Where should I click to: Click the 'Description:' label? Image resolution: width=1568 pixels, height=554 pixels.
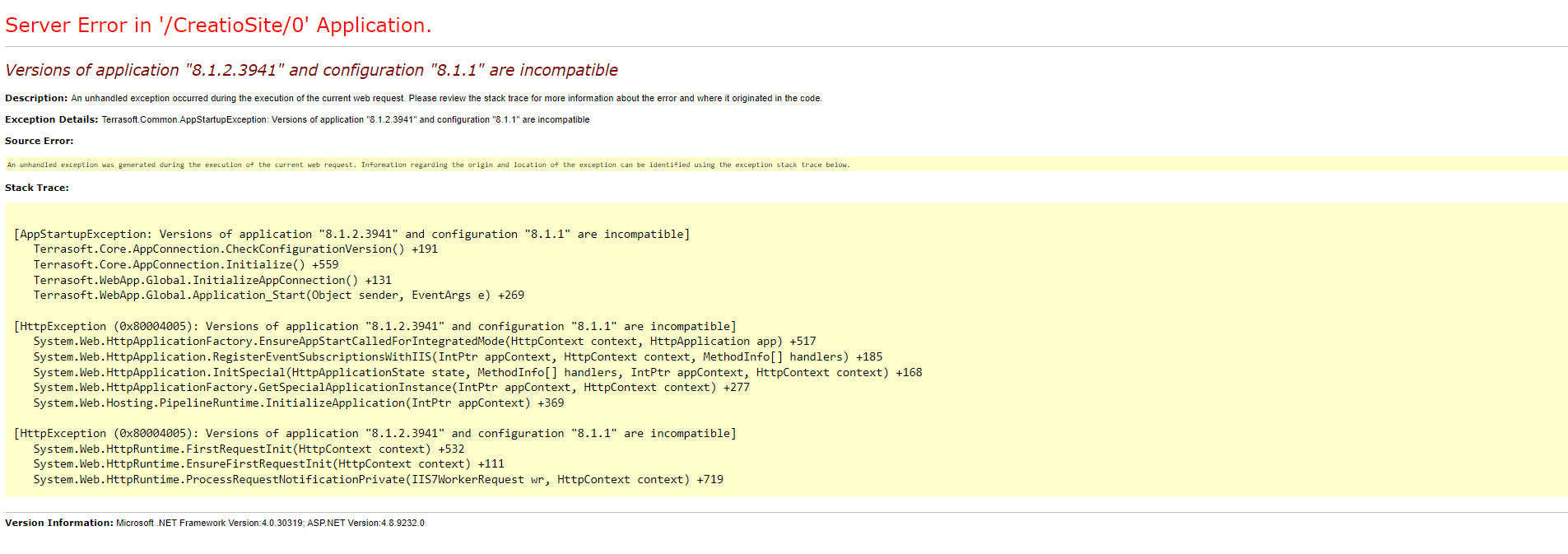[x=36, y=98]
